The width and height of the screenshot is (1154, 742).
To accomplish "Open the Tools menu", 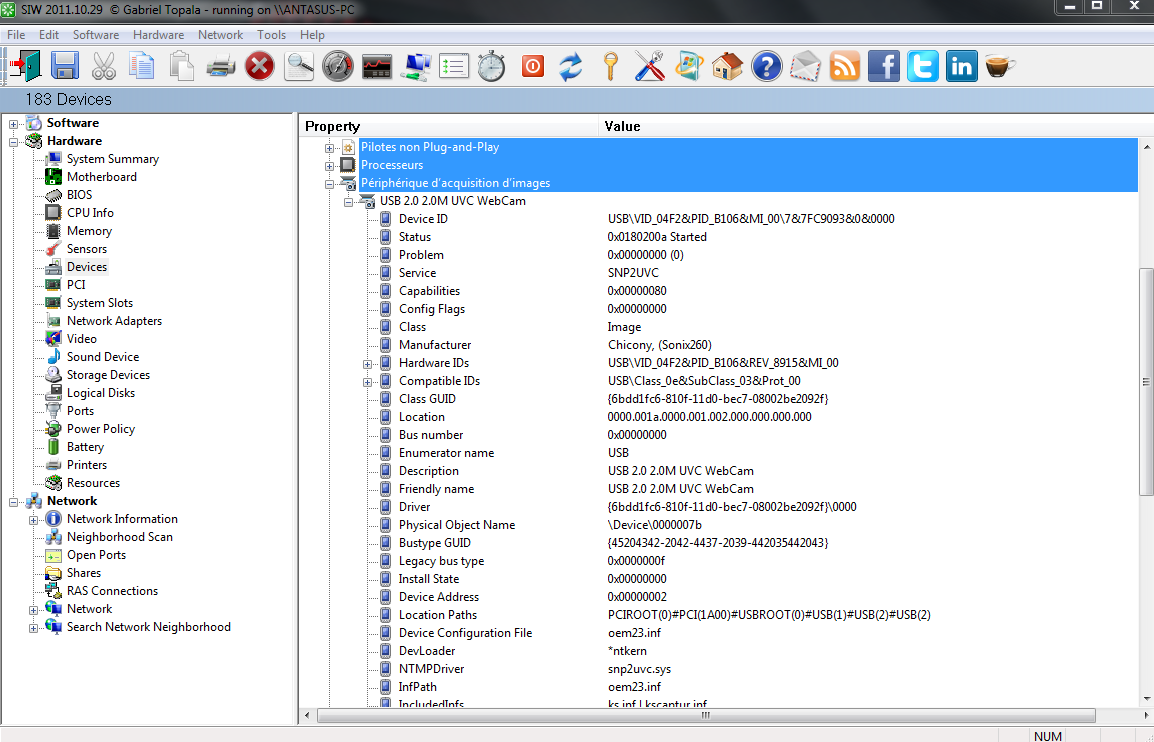I will click(271, 35).
